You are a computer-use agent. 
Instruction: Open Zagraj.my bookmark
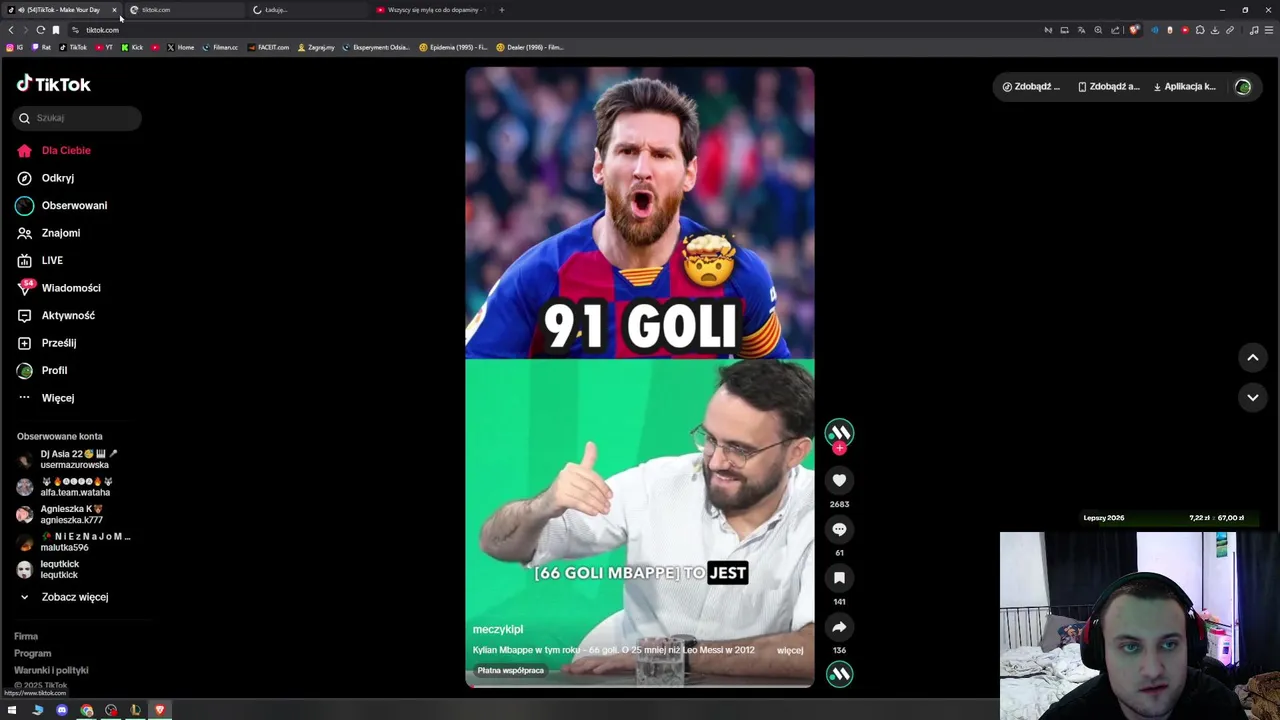pos(316,47)
